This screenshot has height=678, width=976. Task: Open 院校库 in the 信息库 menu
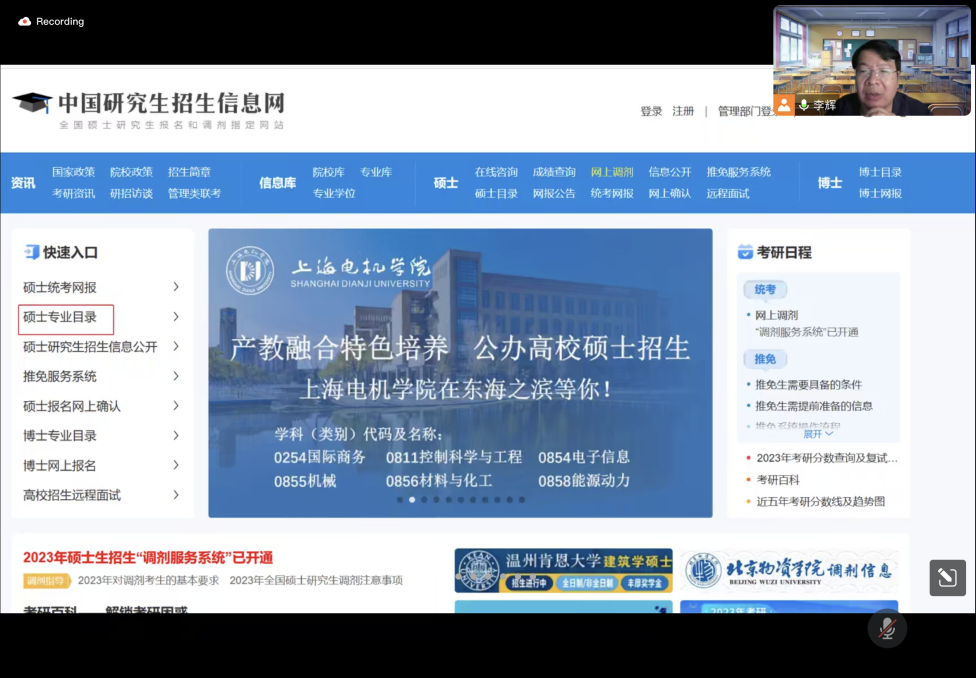pyautogui.click(x=328, y=172)
